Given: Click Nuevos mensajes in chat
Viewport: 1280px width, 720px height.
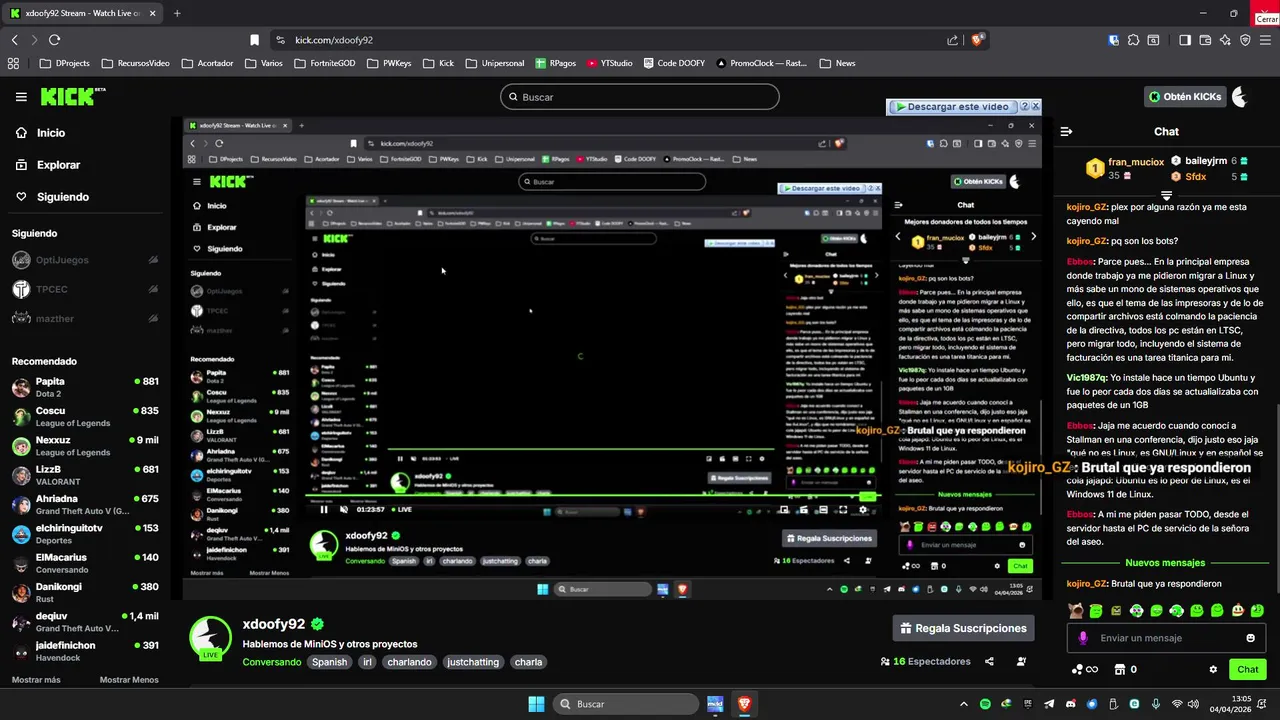Looking at the screenshot, I should (x=1165, y=563).
